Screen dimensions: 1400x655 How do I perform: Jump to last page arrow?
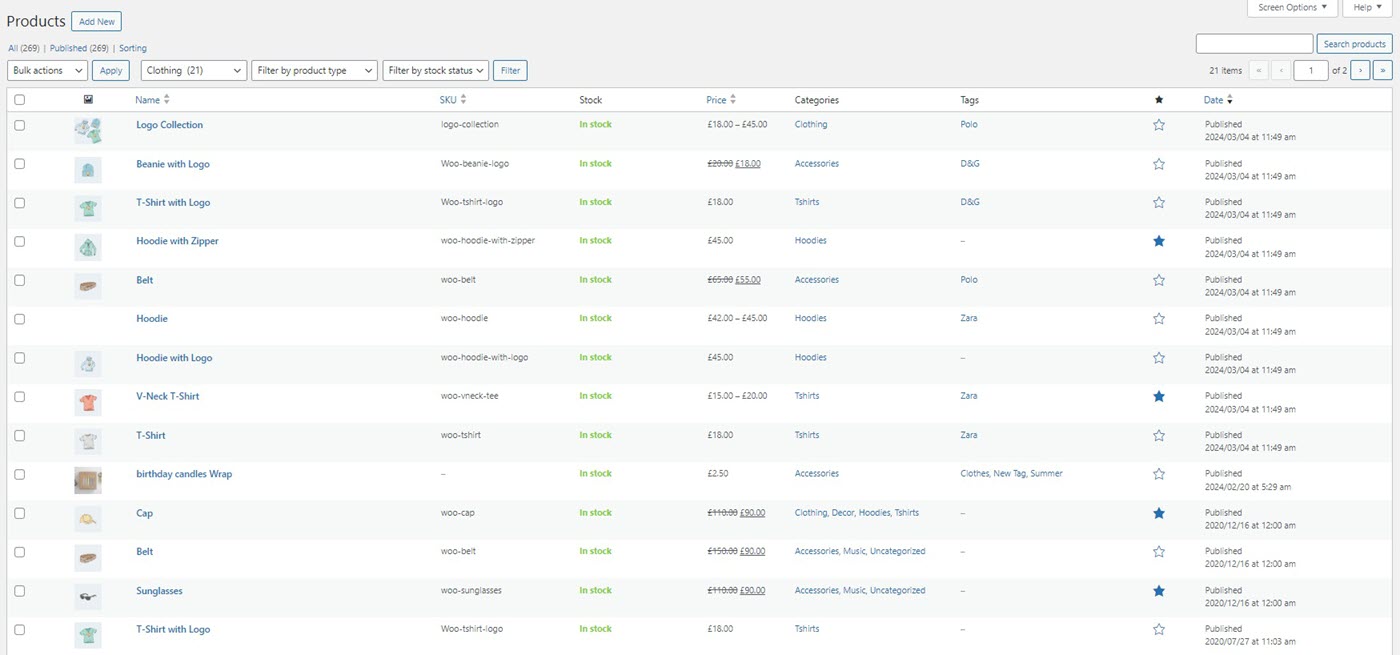click(x=1383, y=70)
